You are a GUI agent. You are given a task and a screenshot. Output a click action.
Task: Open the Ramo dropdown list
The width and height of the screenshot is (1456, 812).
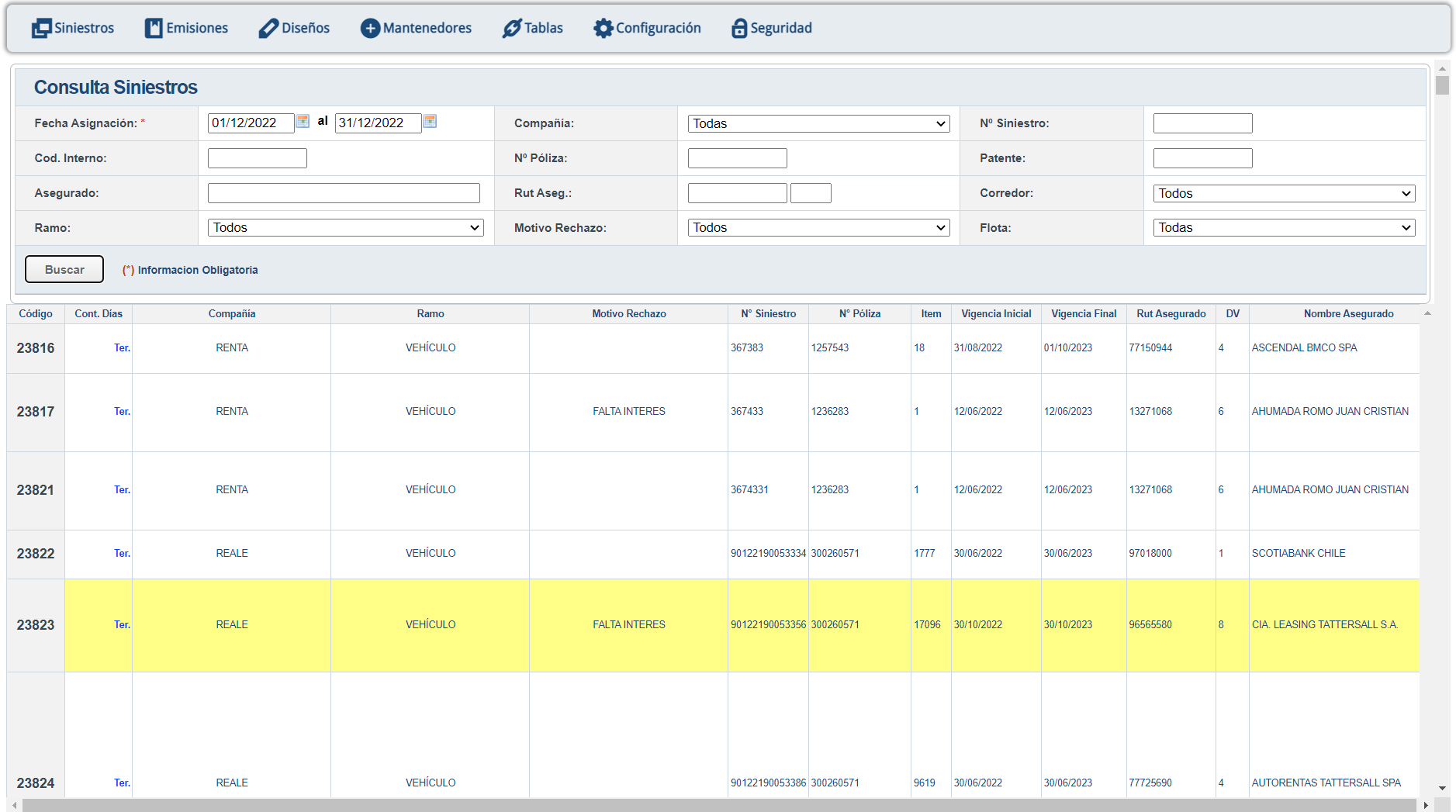[345, 228]
